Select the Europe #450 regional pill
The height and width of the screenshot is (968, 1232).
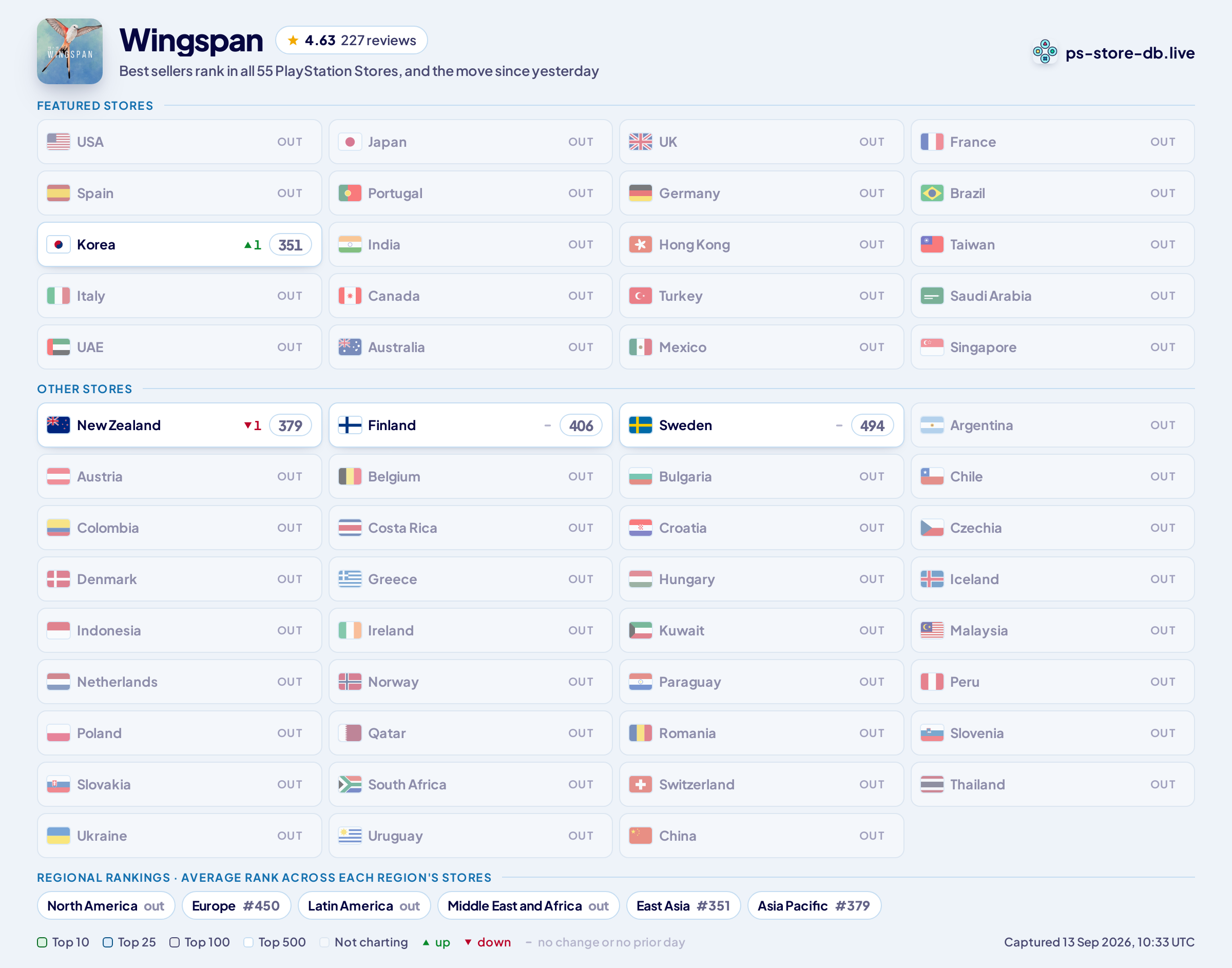point(236,906)
